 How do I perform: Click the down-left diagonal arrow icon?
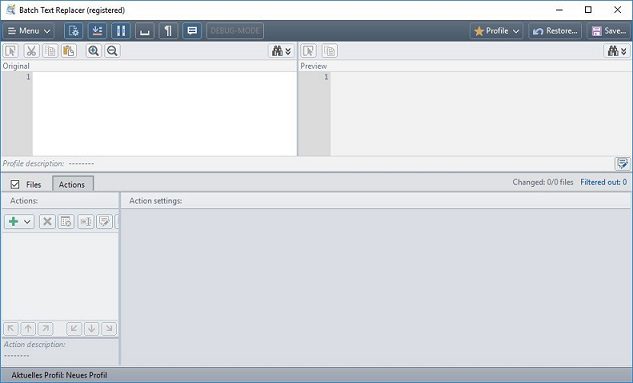74,329
